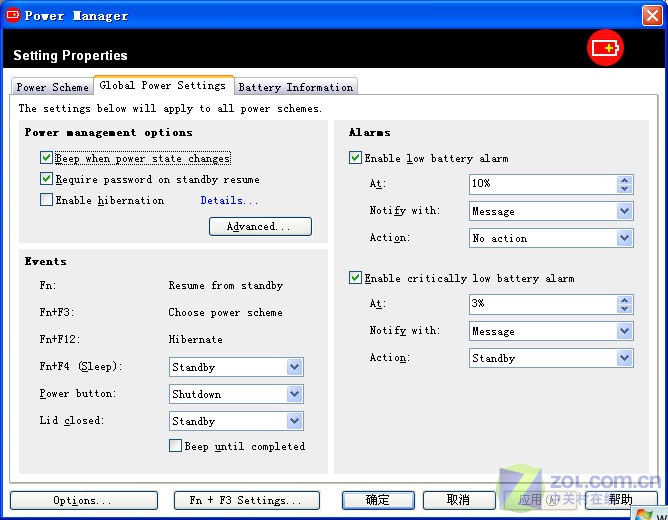
Task: Decrease low battery alarm level below 10%
Action: point(625,189)
